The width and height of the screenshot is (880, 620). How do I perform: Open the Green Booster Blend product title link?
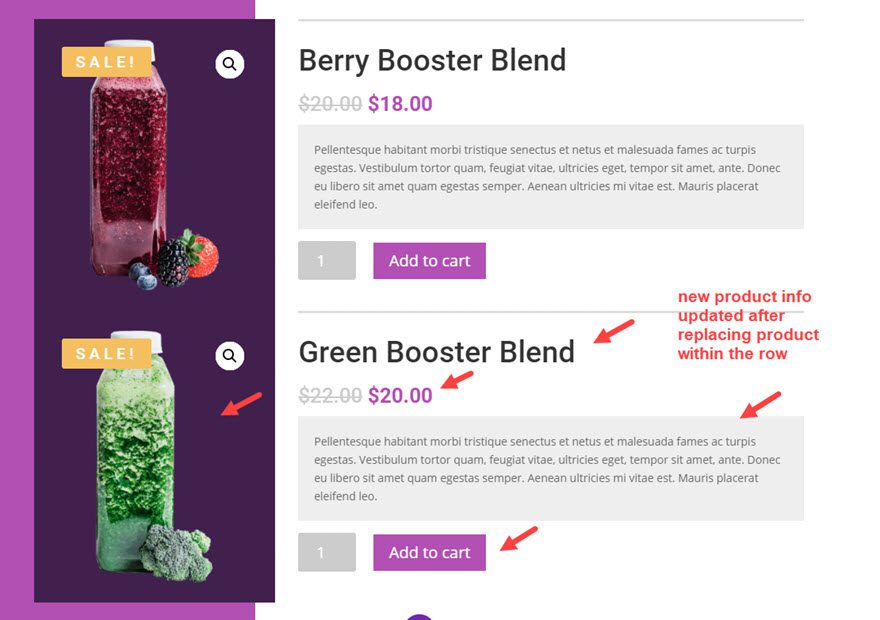coord(437,352)
